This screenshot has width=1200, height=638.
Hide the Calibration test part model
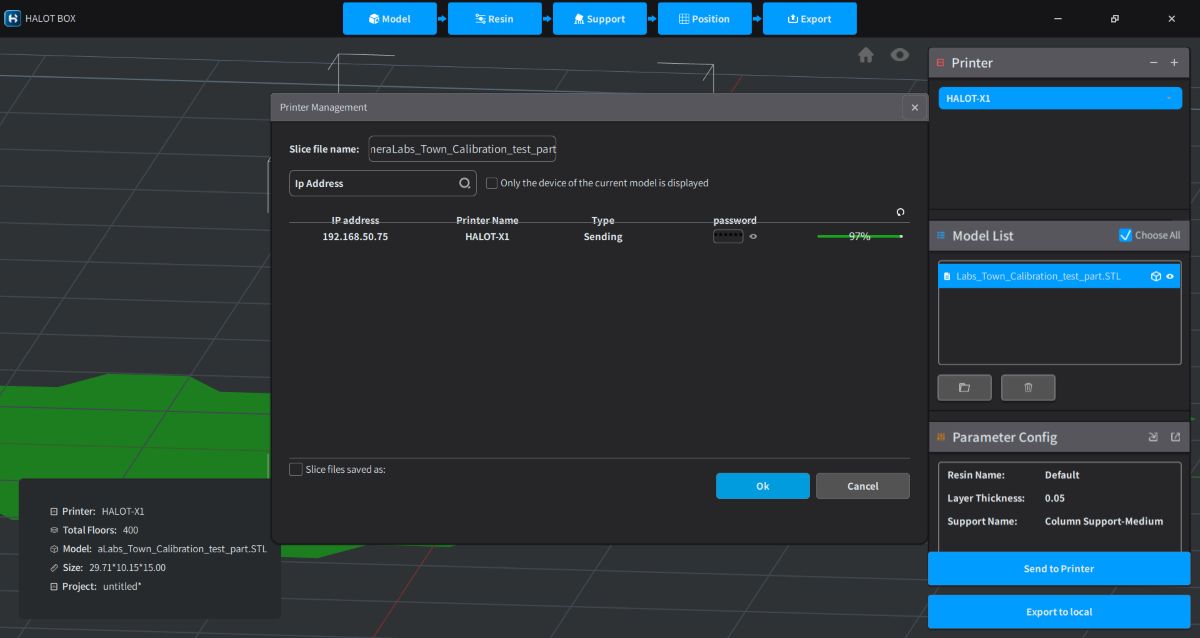(1170, 276)
